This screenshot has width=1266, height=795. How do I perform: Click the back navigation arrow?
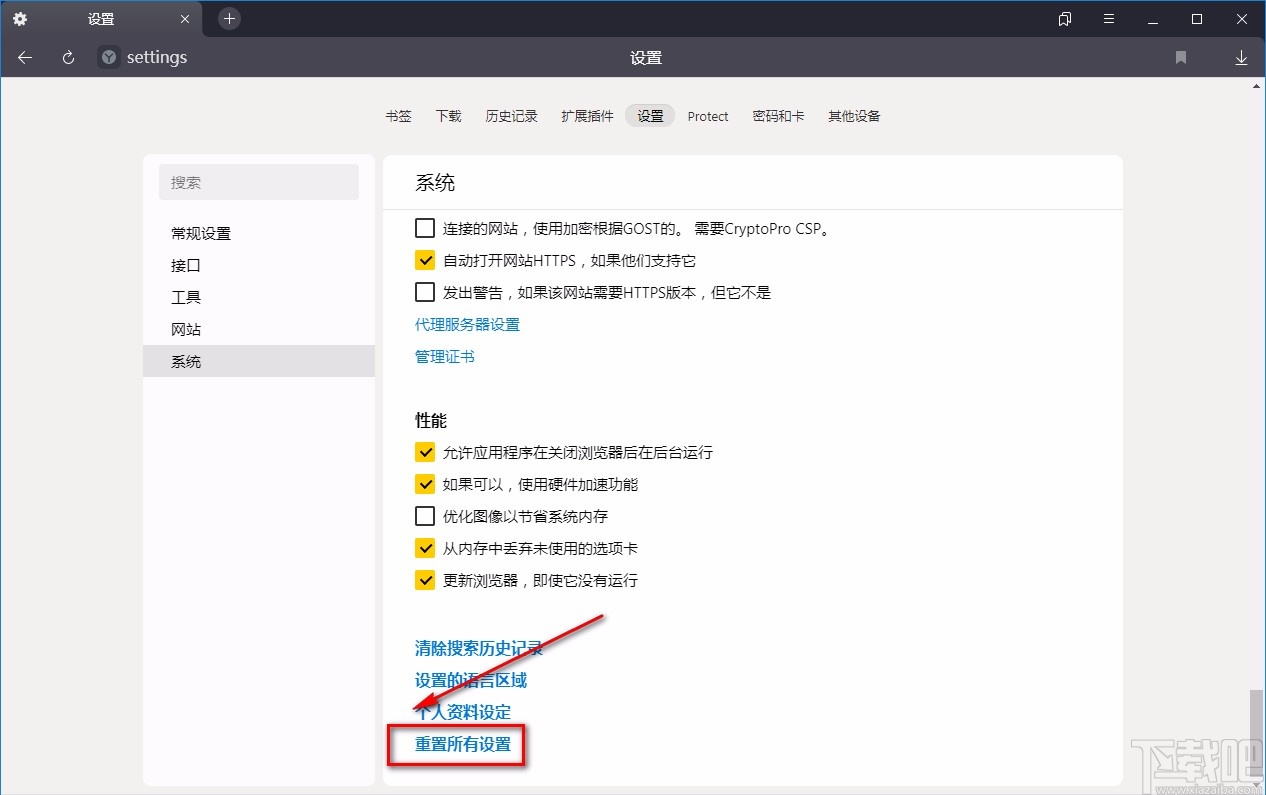click(24, 57)
